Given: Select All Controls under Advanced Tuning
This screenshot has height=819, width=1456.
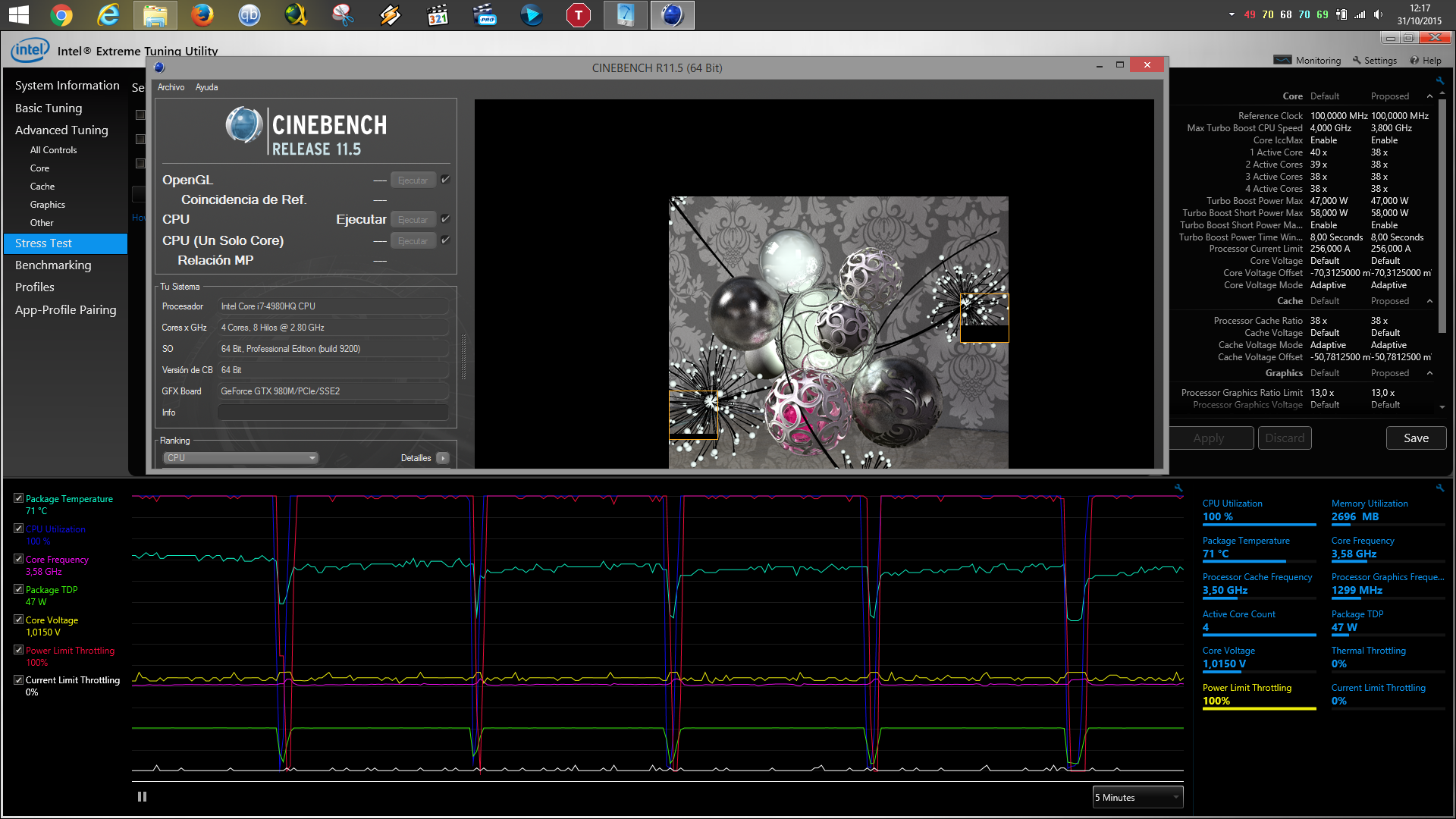Looking at the screenshot, I should click(53, 150).
